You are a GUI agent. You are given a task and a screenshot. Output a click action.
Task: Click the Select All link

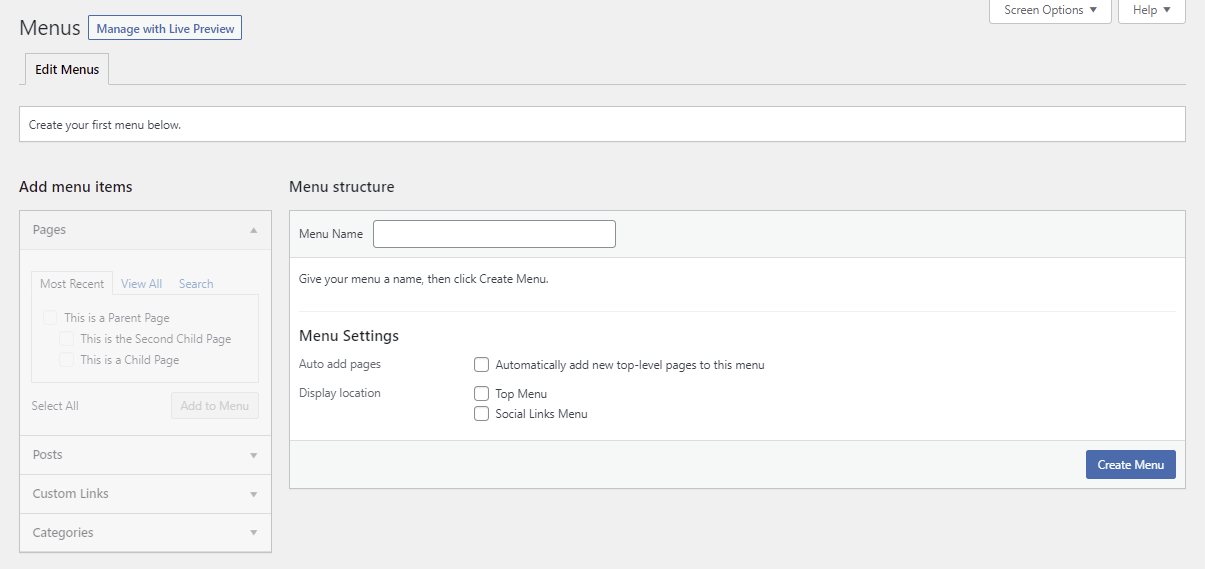[55, 406]
